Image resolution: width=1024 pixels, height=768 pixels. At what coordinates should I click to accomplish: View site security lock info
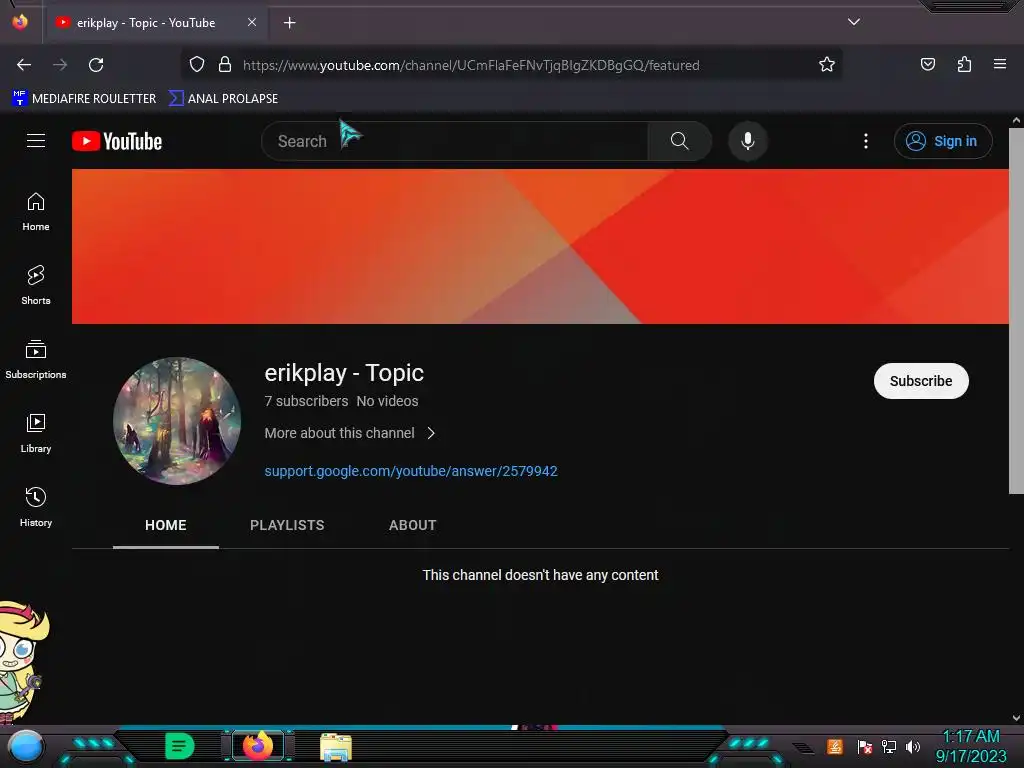coord(225,65)
